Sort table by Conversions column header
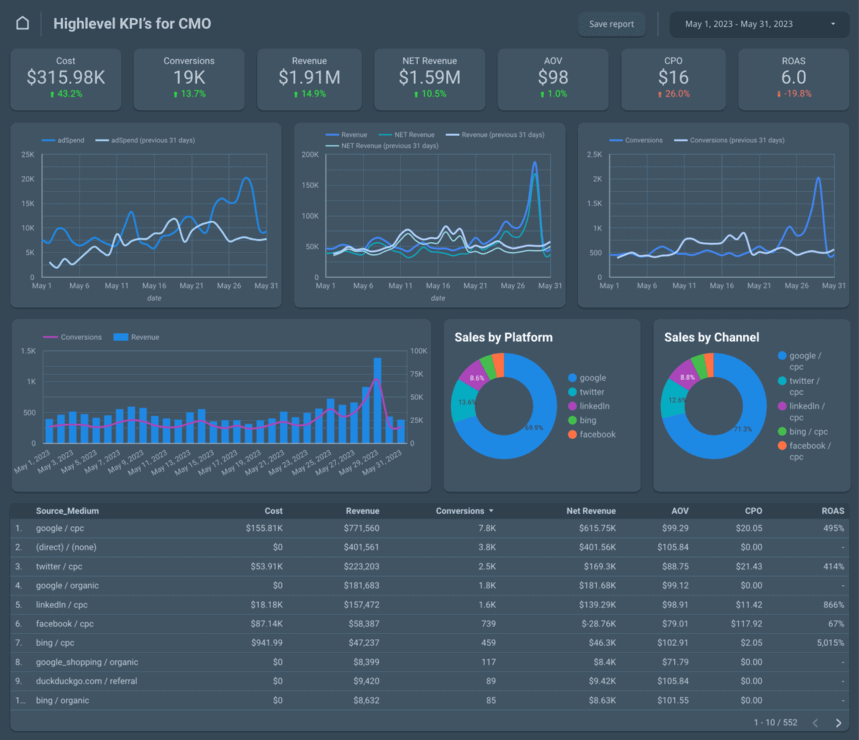This screenshot has height=740, width=859. [x=465, y=510]
